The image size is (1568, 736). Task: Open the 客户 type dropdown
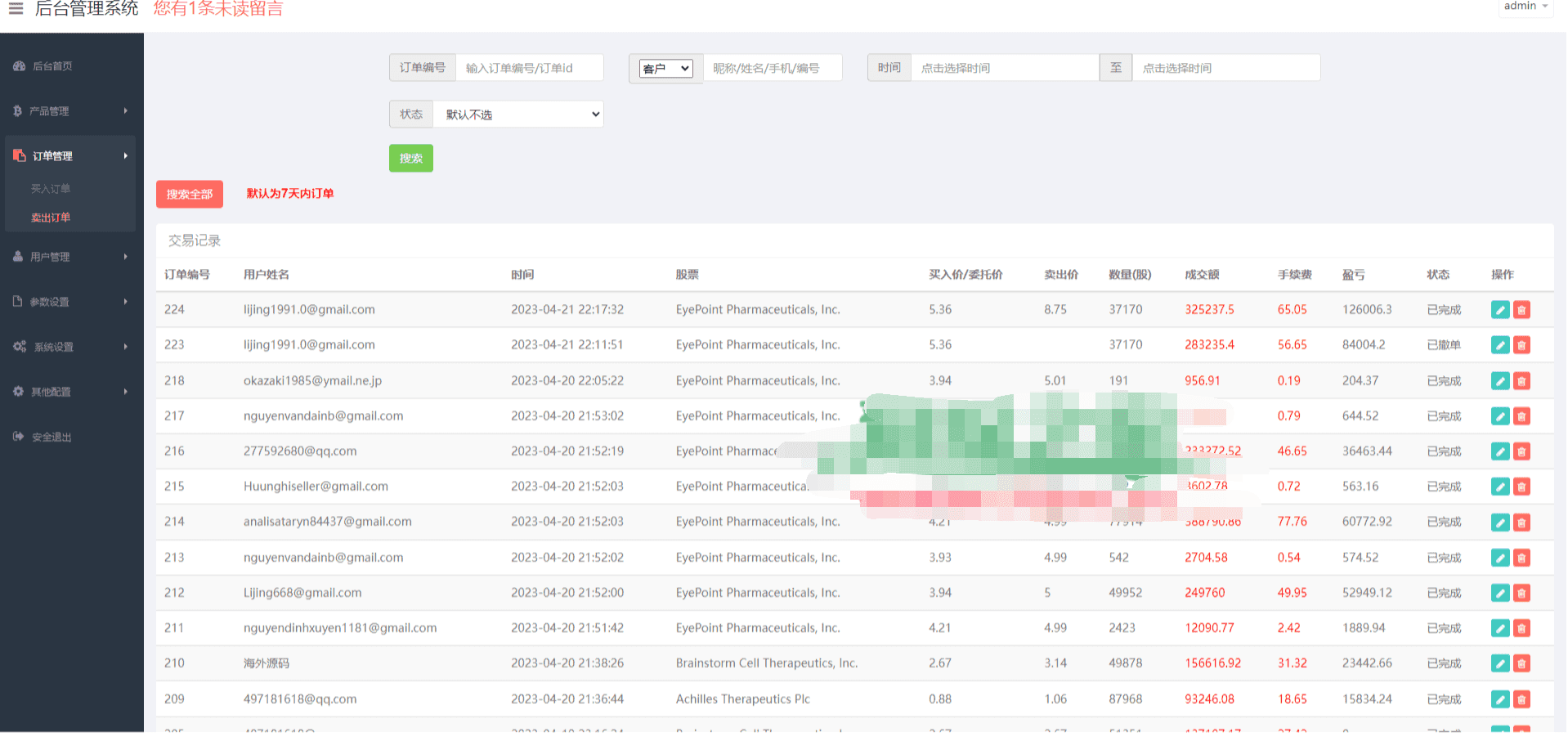click(x=665, y=69)
